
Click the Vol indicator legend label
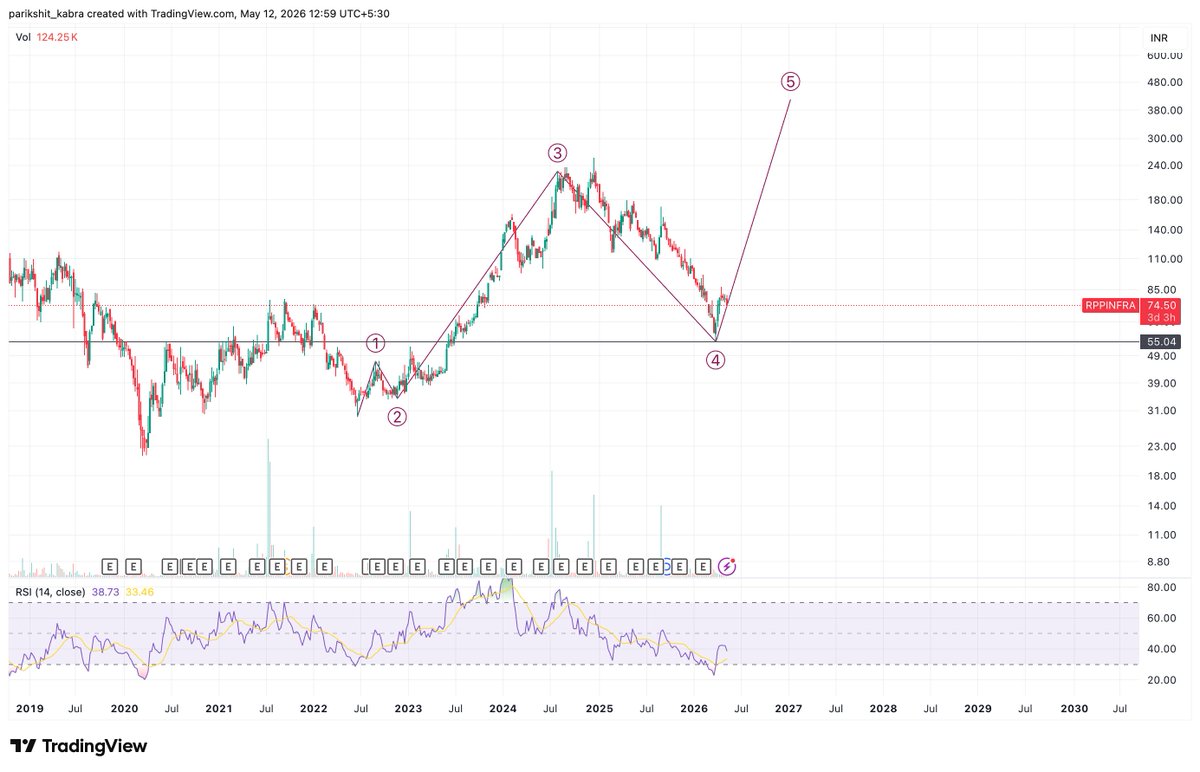(22, 38)
